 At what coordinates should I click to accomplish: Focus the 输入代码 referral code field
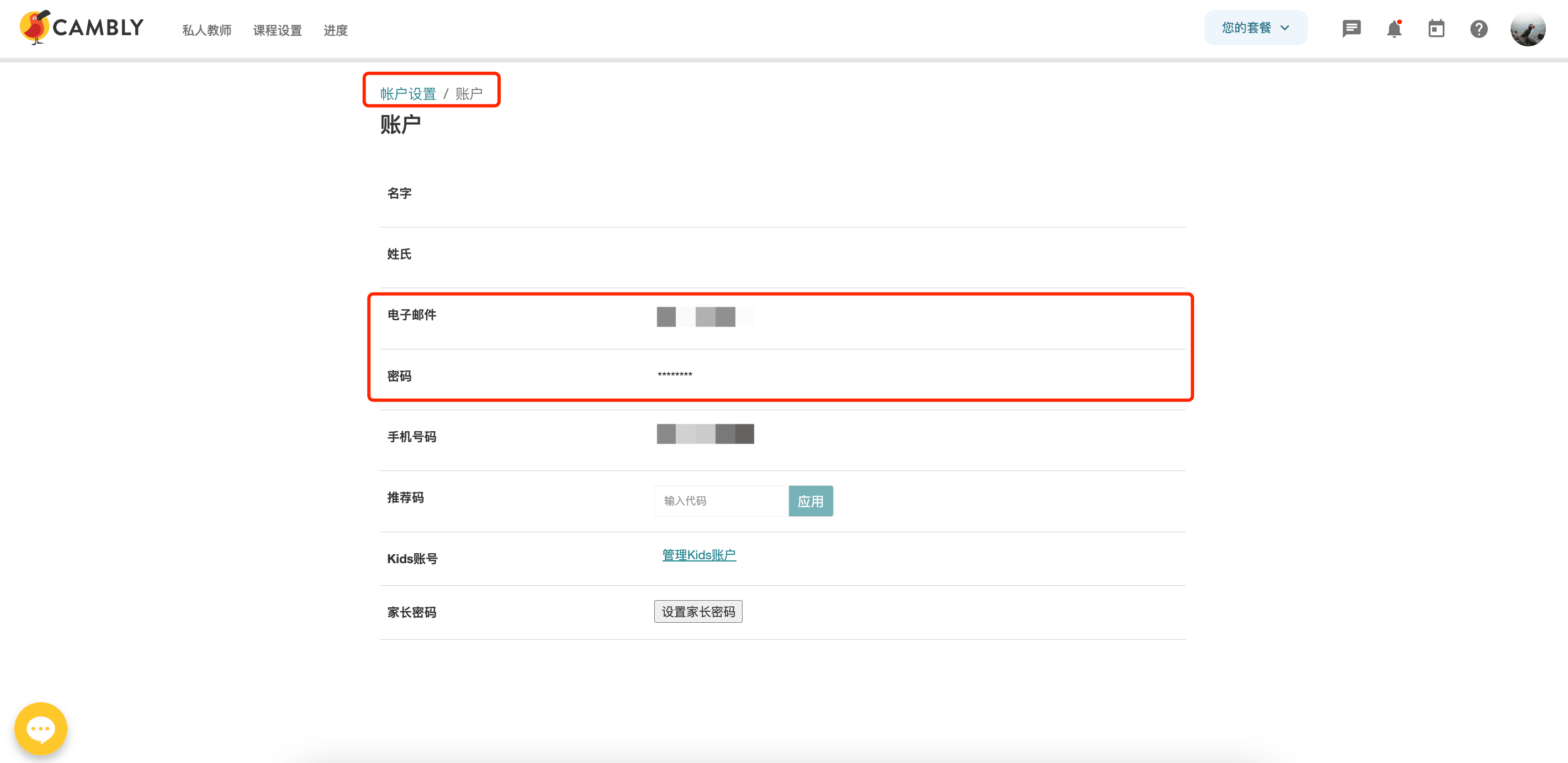pyautogui.click(x=721, y=501)
